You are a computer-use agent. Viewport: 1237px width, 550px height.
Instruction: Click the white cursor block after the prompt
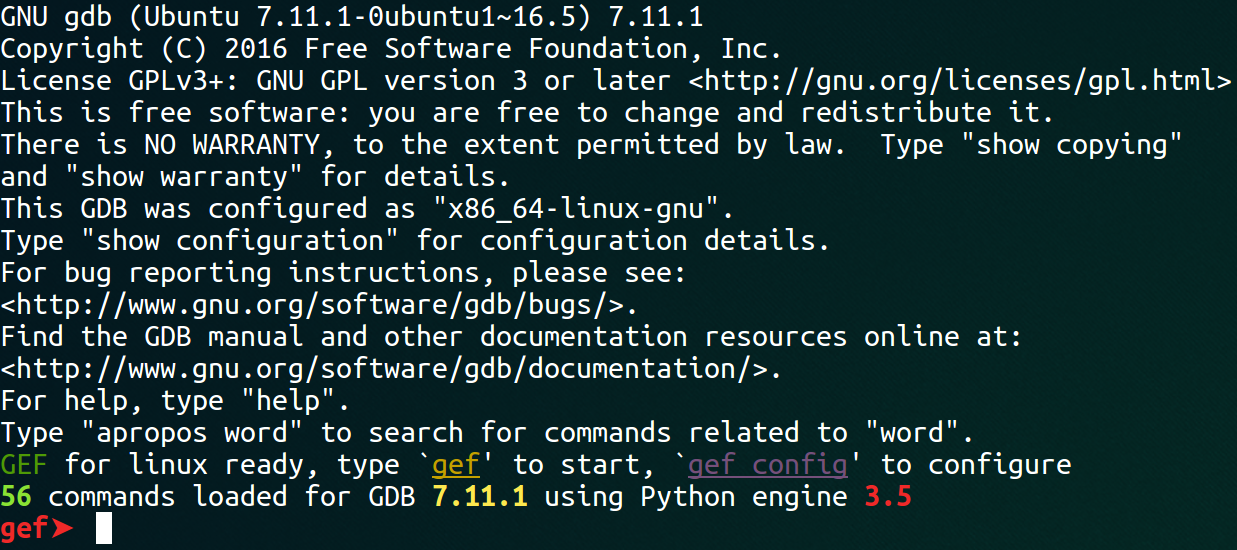tap(104, 529)
